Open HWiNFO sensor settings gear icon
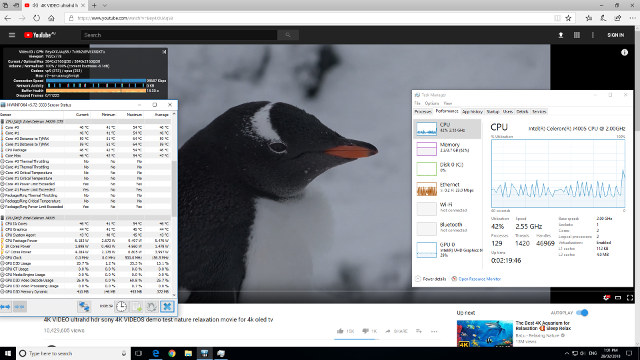 (151, 307)
